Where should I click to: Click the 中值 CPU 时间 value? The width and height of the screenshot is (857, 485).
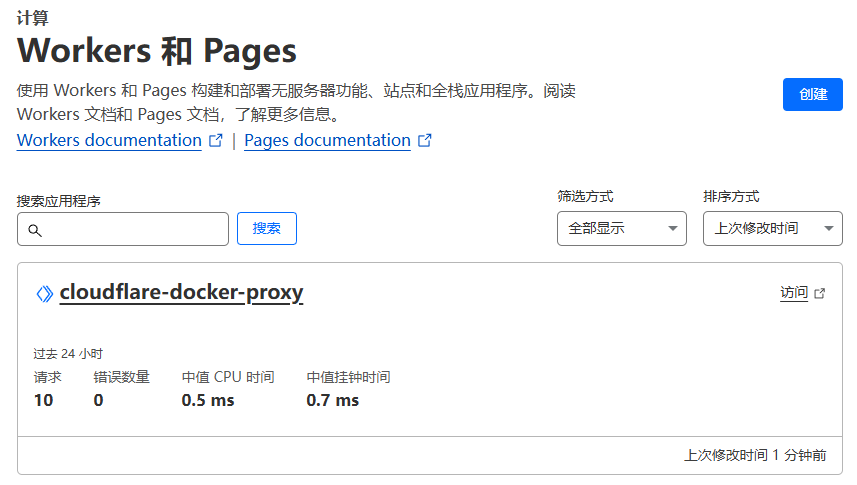[208, 400]
